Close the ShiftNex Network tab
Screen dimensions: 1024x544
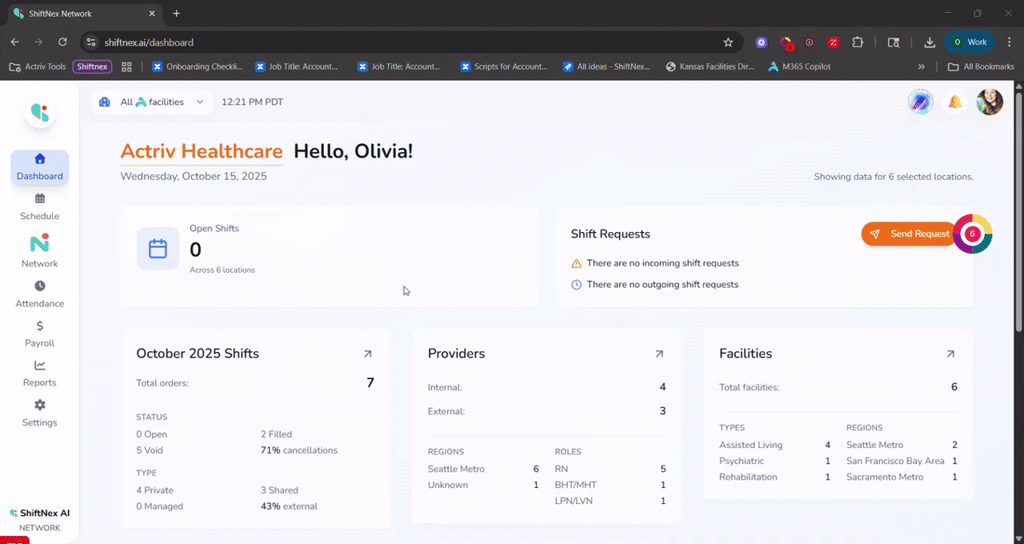point(152,13)
